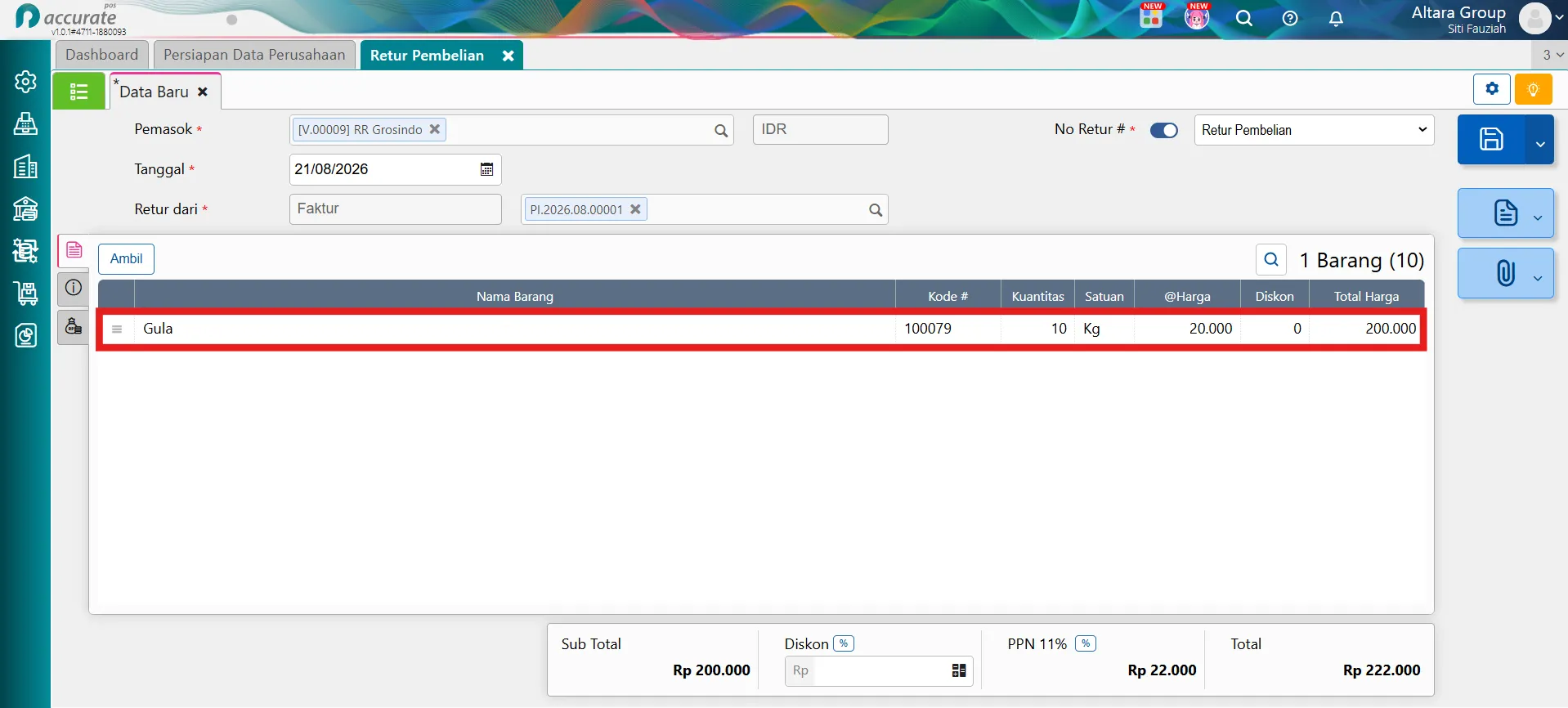Click the unit price 20.000 cell

click(1187, 329)
